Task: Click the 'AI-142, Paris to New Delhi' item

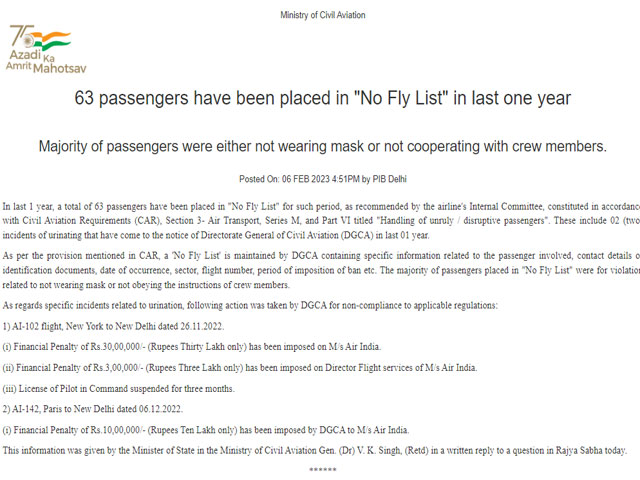Action: [x=93, y=409]
